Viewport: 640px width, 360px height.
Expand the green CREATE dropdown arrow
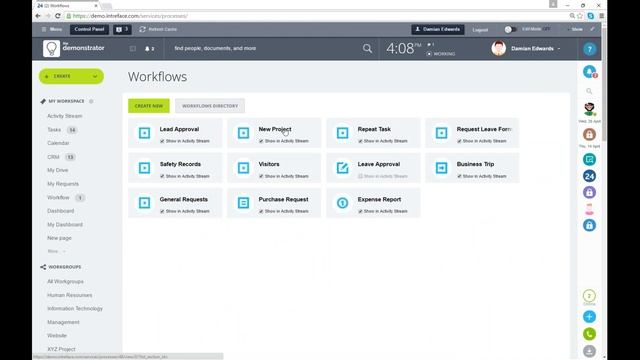(95, 76)
